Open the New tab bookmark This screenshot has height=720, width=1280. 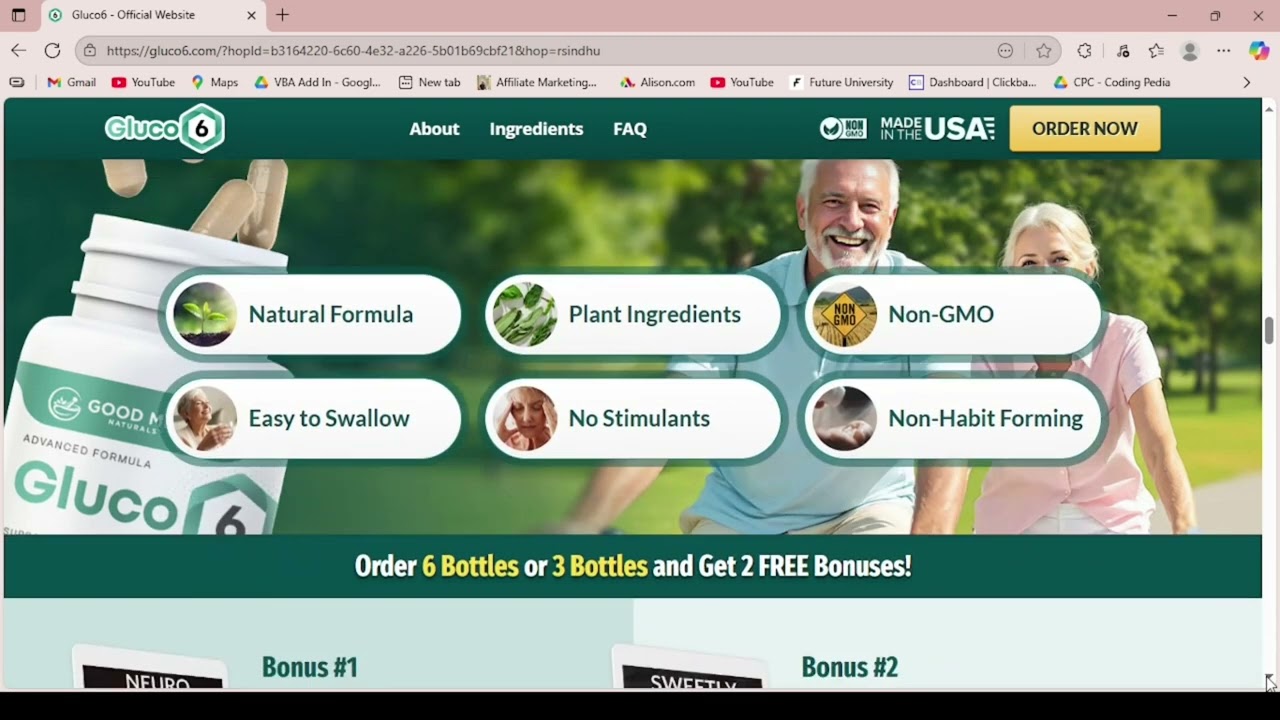[429, 82]
